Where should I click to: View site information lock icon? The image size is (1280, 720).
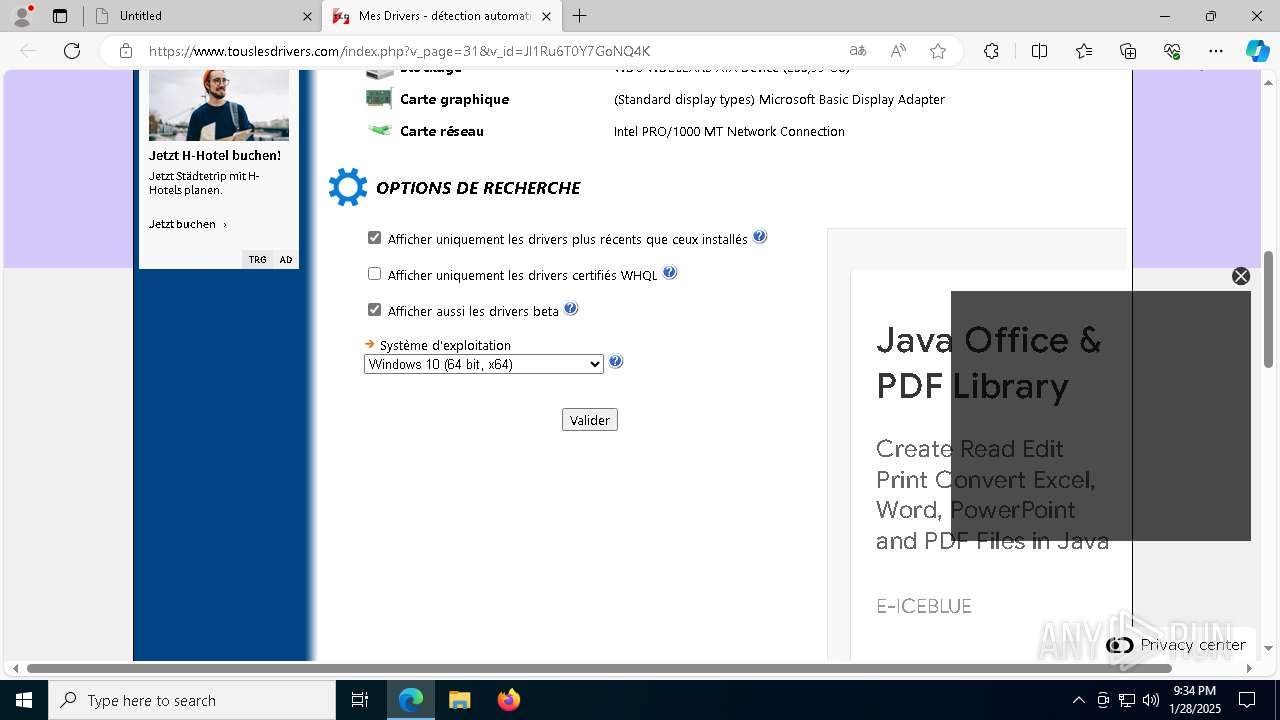(x=126, y=51)
